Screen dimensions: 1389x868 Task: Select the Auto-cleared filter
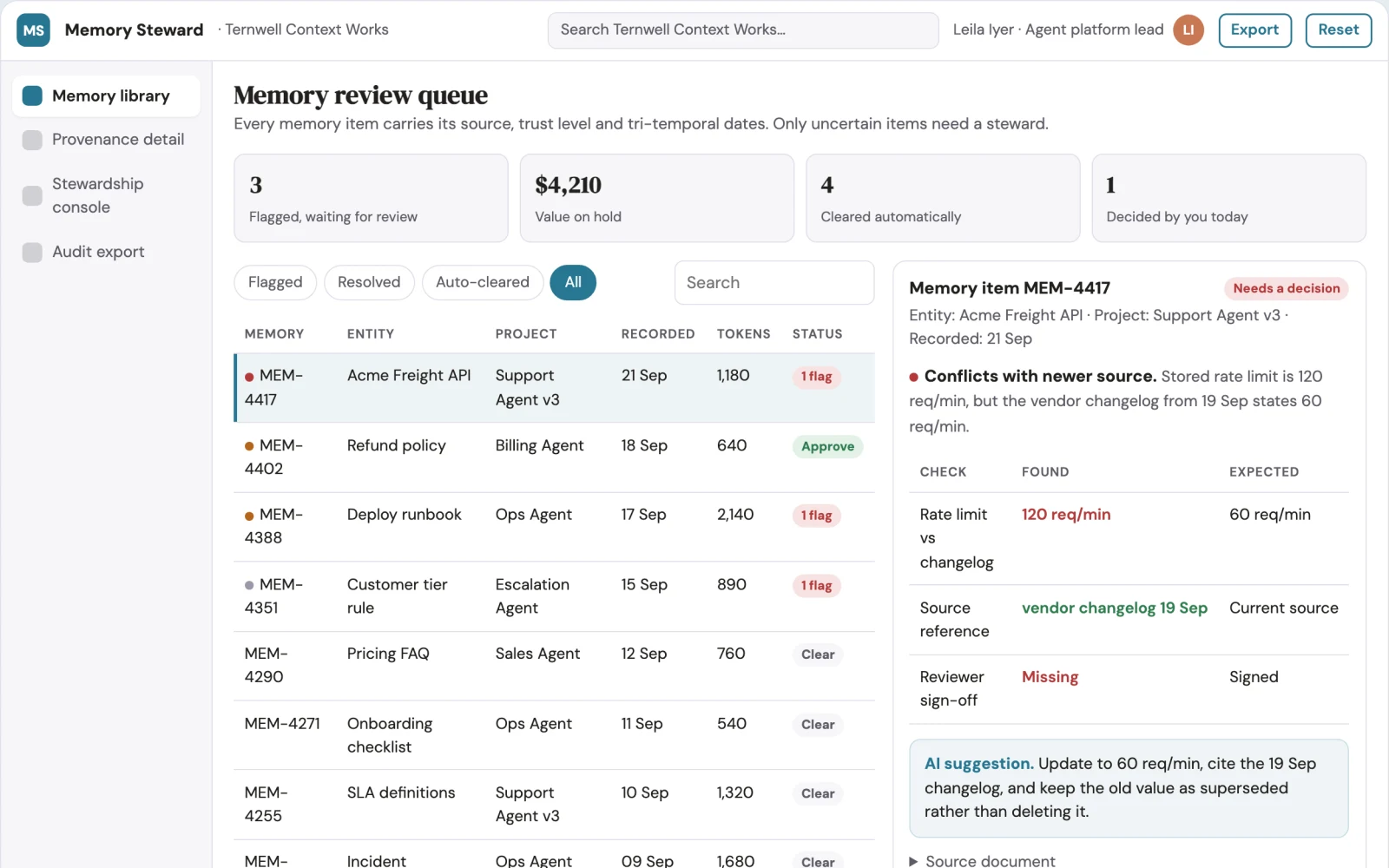(x=483, y=282)
